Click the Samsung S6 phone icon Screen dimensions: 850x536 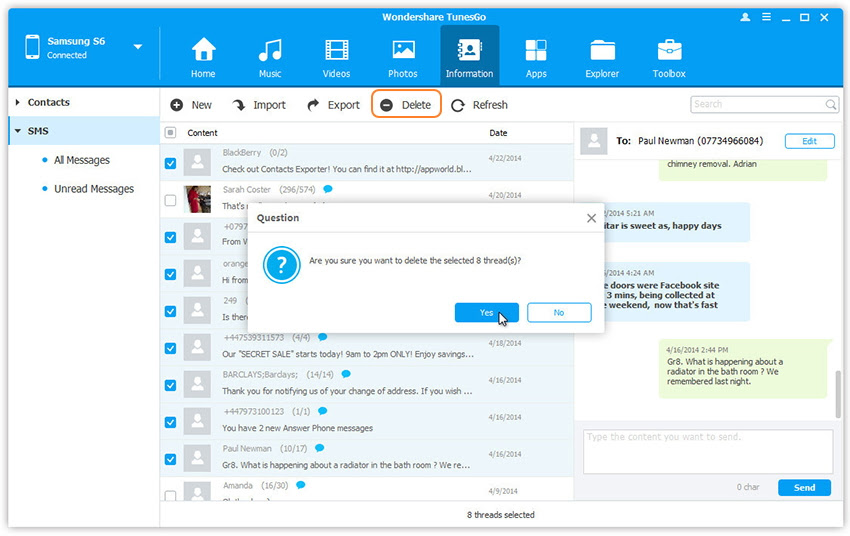pos(33,47)
